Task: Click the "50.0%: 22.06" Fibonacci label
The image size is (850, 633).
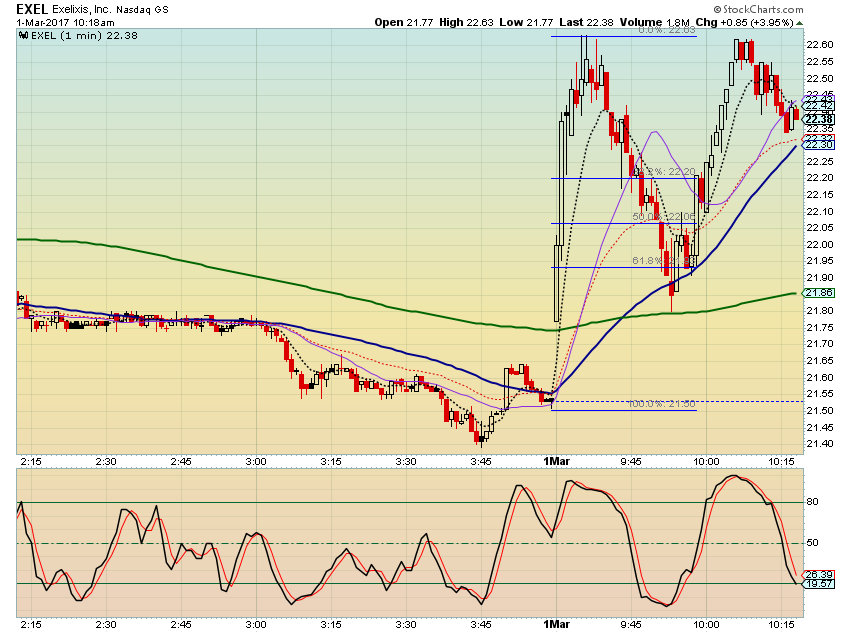Action: 664,217
